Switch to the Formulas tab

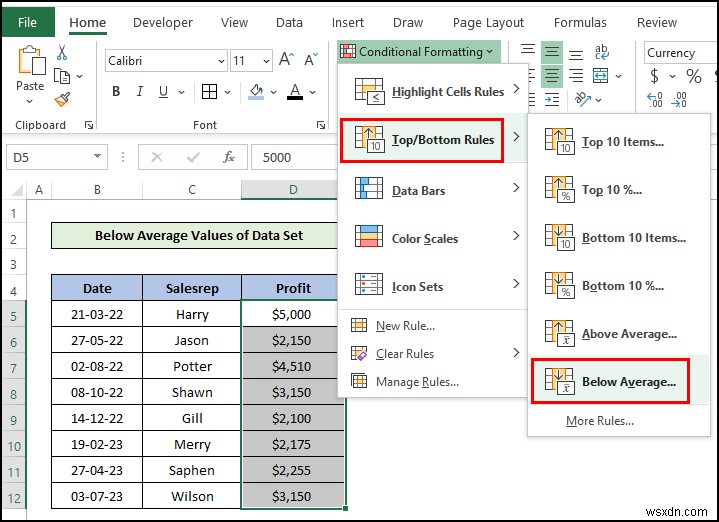coord(580,22)
